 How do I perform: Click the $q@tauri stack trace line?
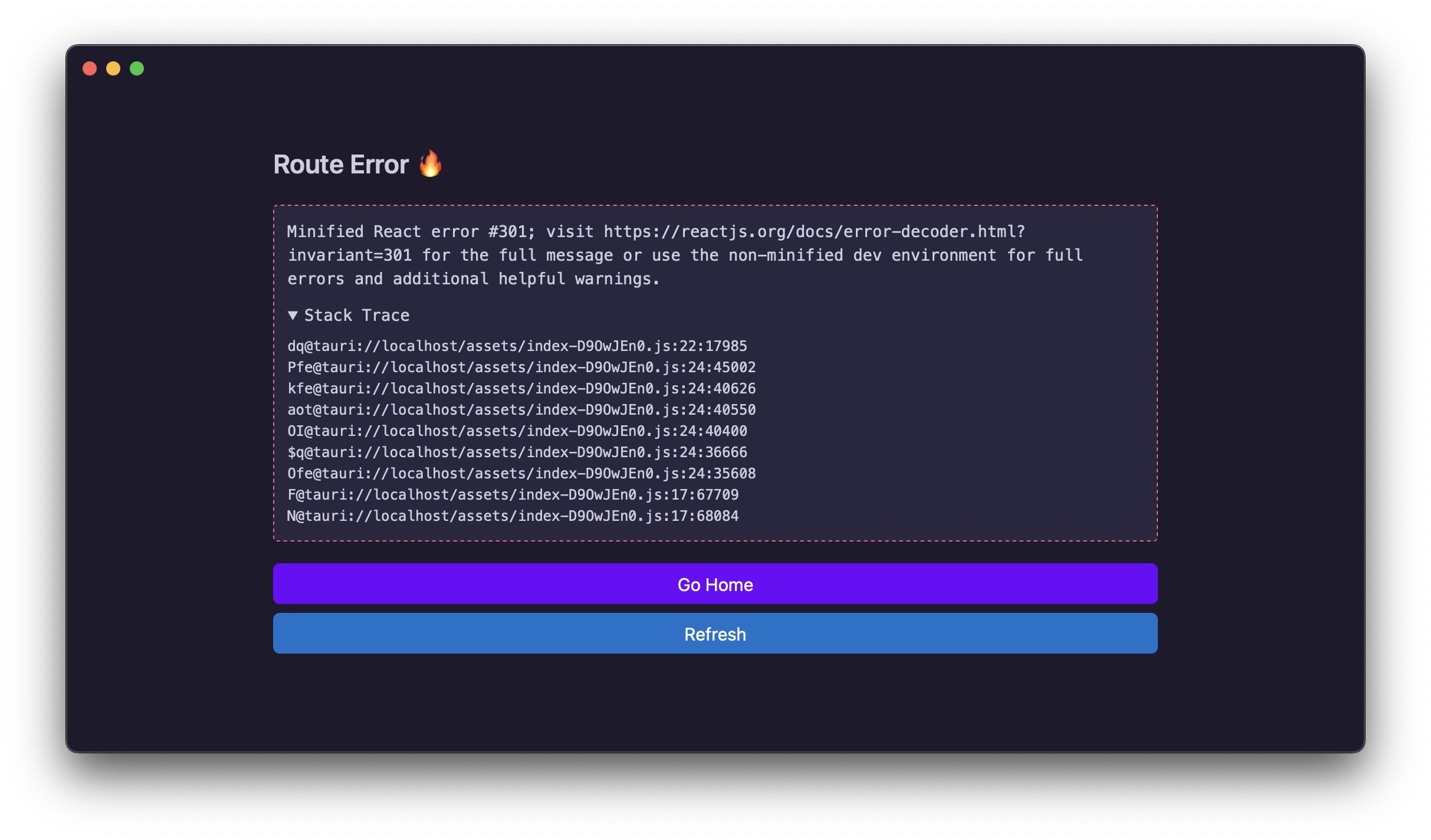(517, 452)
